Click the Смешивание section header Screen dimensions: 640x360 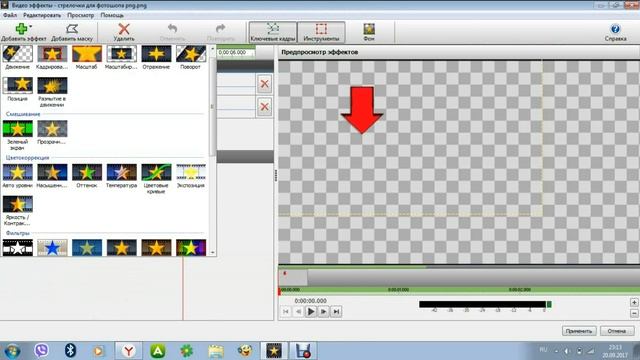click(x=23, y=114)
